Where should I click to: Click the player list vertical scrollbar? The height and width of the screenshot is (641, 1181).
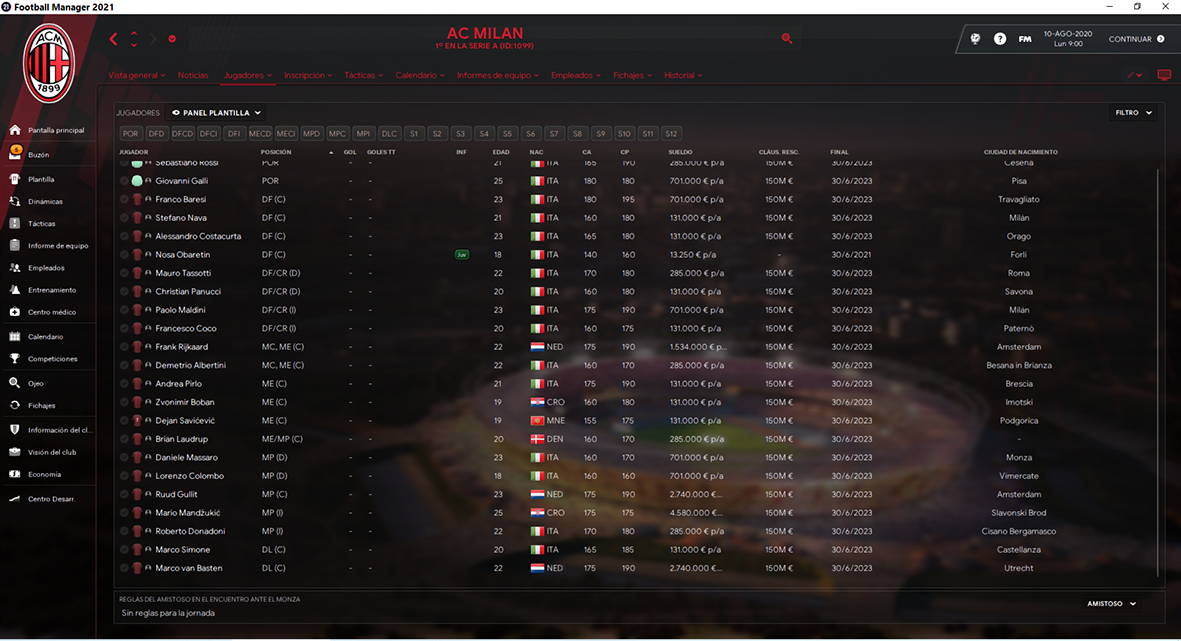1158,373
